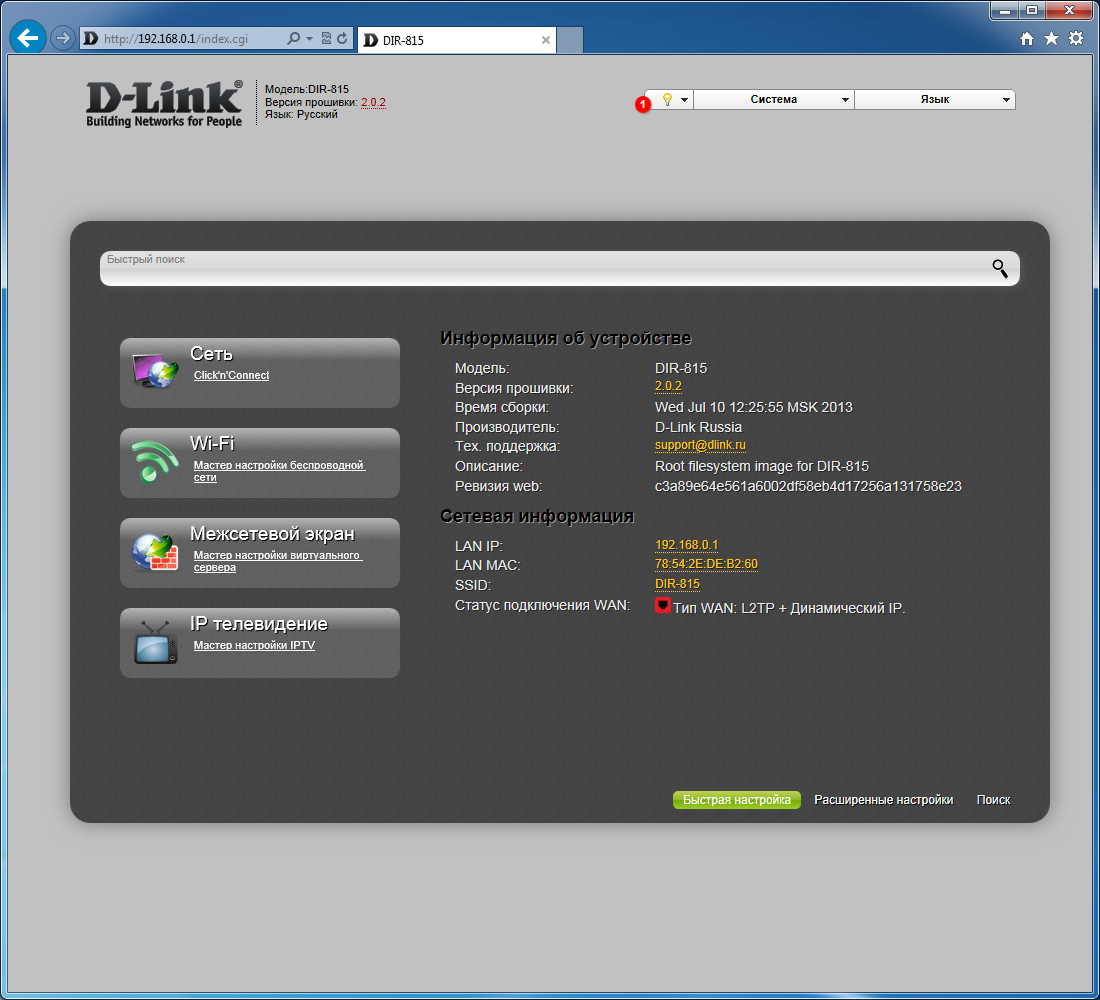Open the Поиск view
The width and height of the screenshot is (1100, 1000).
point(993,800)
